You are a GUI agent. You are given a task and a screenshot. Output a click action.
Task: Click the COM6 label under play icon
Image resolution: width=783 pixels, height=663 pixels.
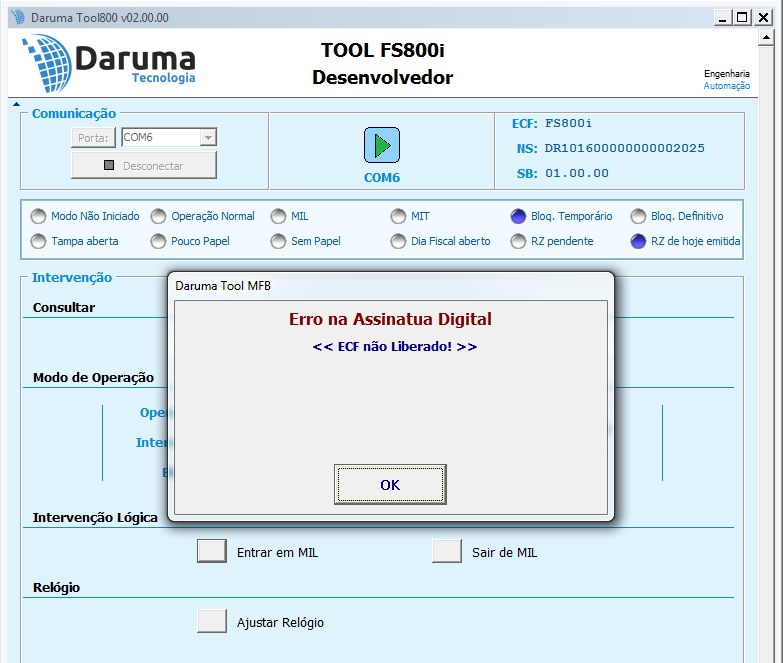[382, 178]
